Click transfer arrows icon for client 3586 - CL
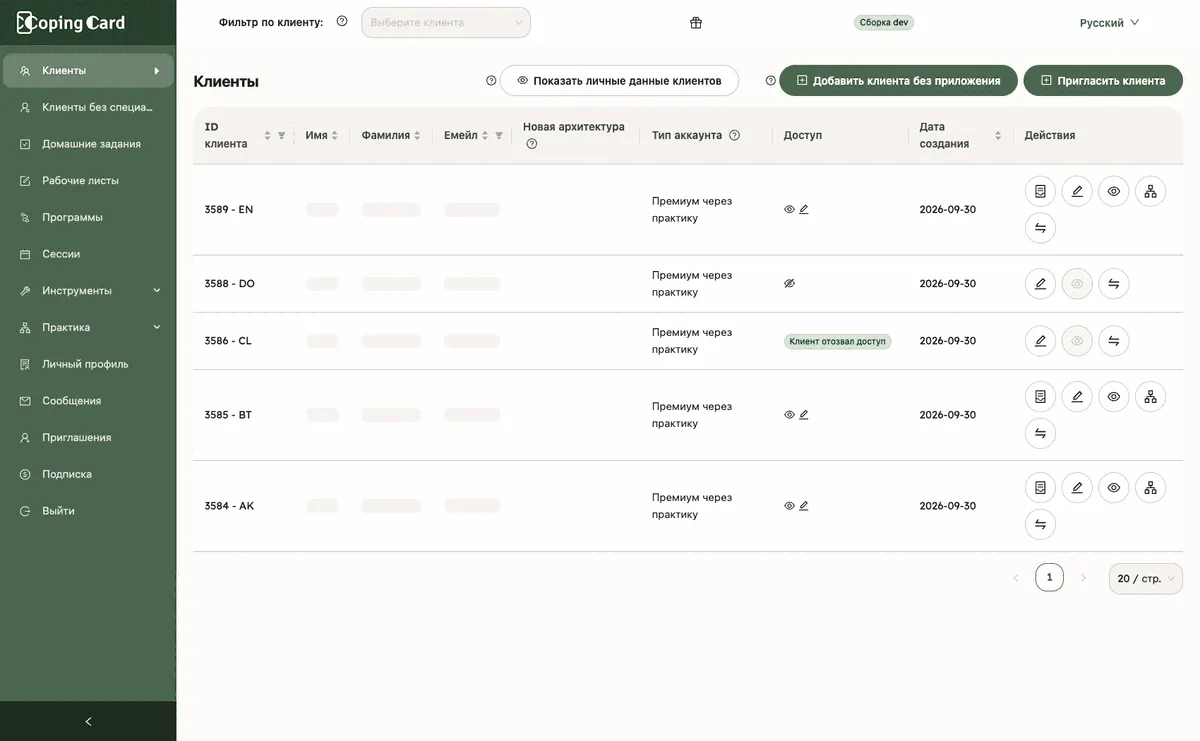Screen dimensions: 1200x741 pos(1113,341)
